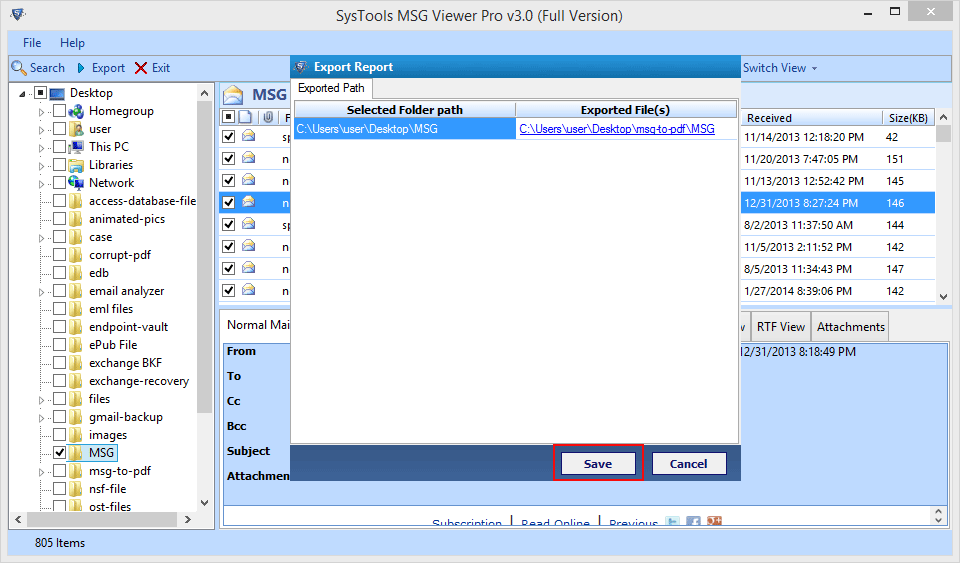
Task: Expand the This PC tree node
Action: (42, 147)
